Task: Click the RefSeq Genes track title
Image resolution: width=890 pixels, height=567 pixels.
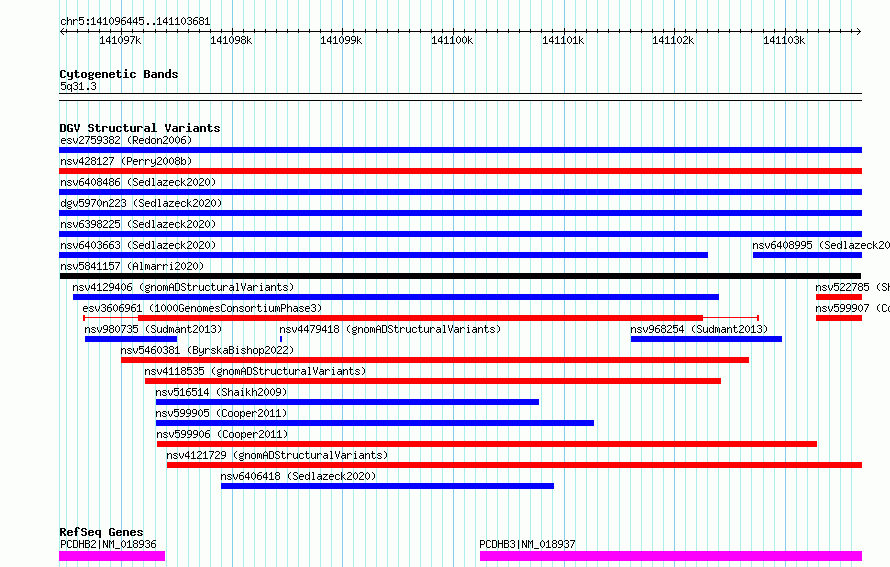Action: point(101,532)
